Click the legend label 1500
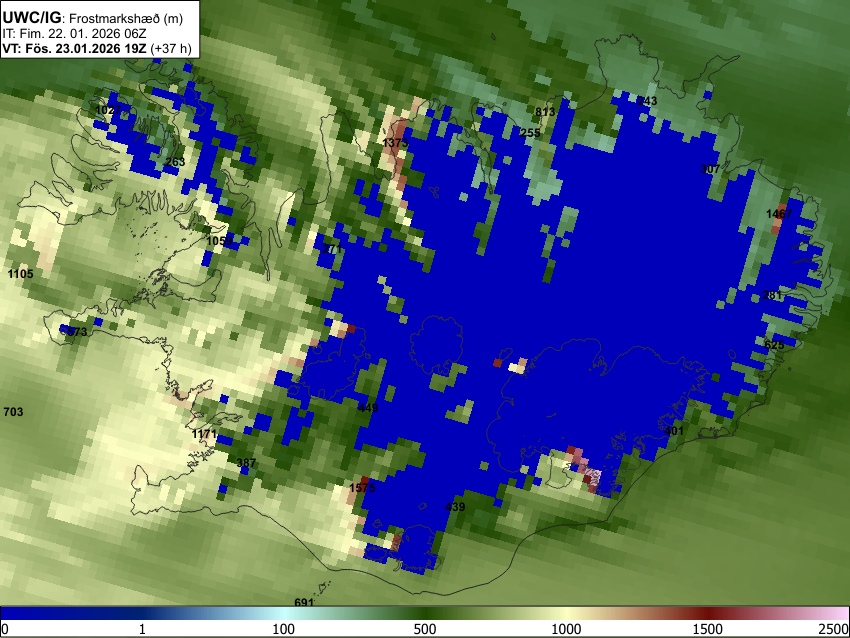The width and height of the screenshot is (850, 638). (x=707, y=629)
